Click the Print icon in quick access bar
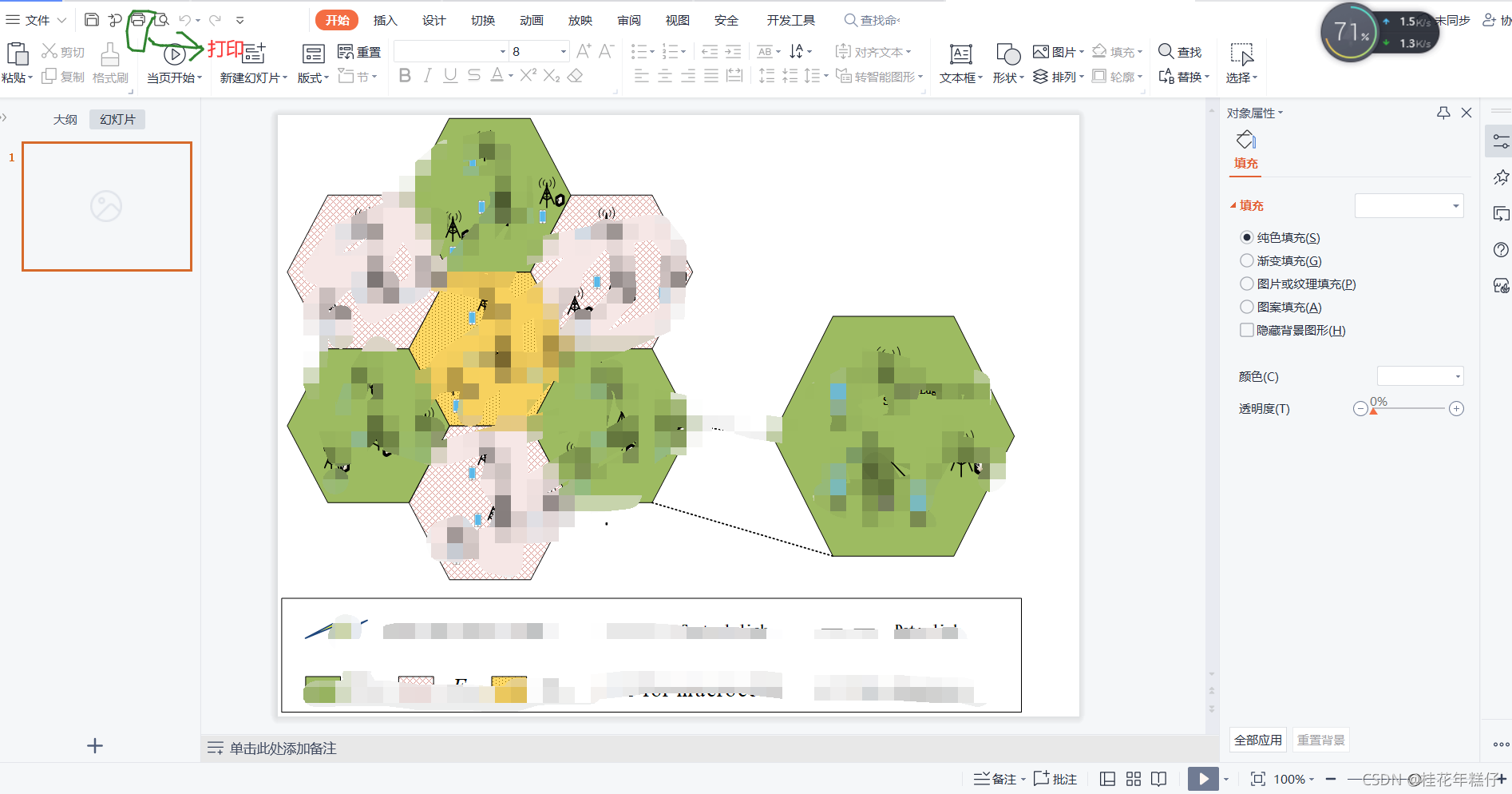This screenshot has height=794, width=1512. tap(138, 20)
